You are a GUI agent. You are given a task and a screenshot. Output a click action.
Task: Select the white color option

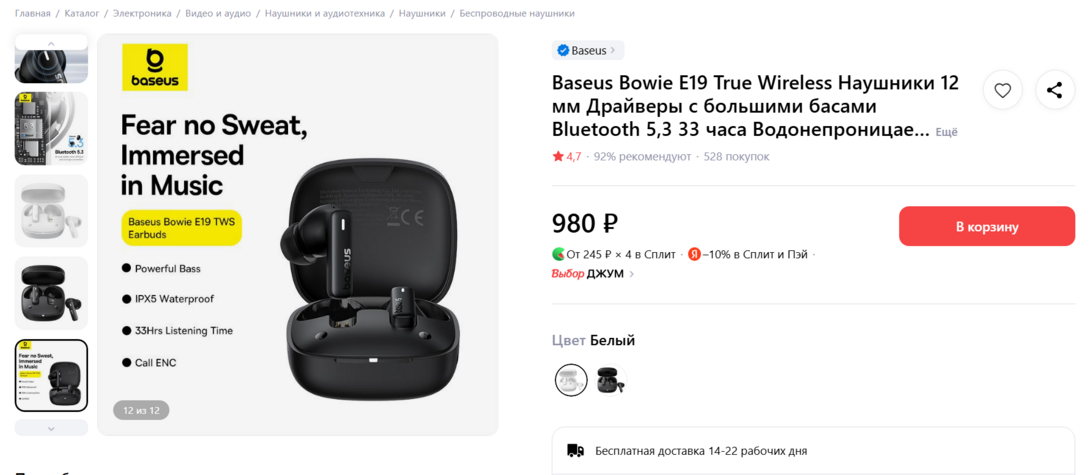(x=571, y=380)
